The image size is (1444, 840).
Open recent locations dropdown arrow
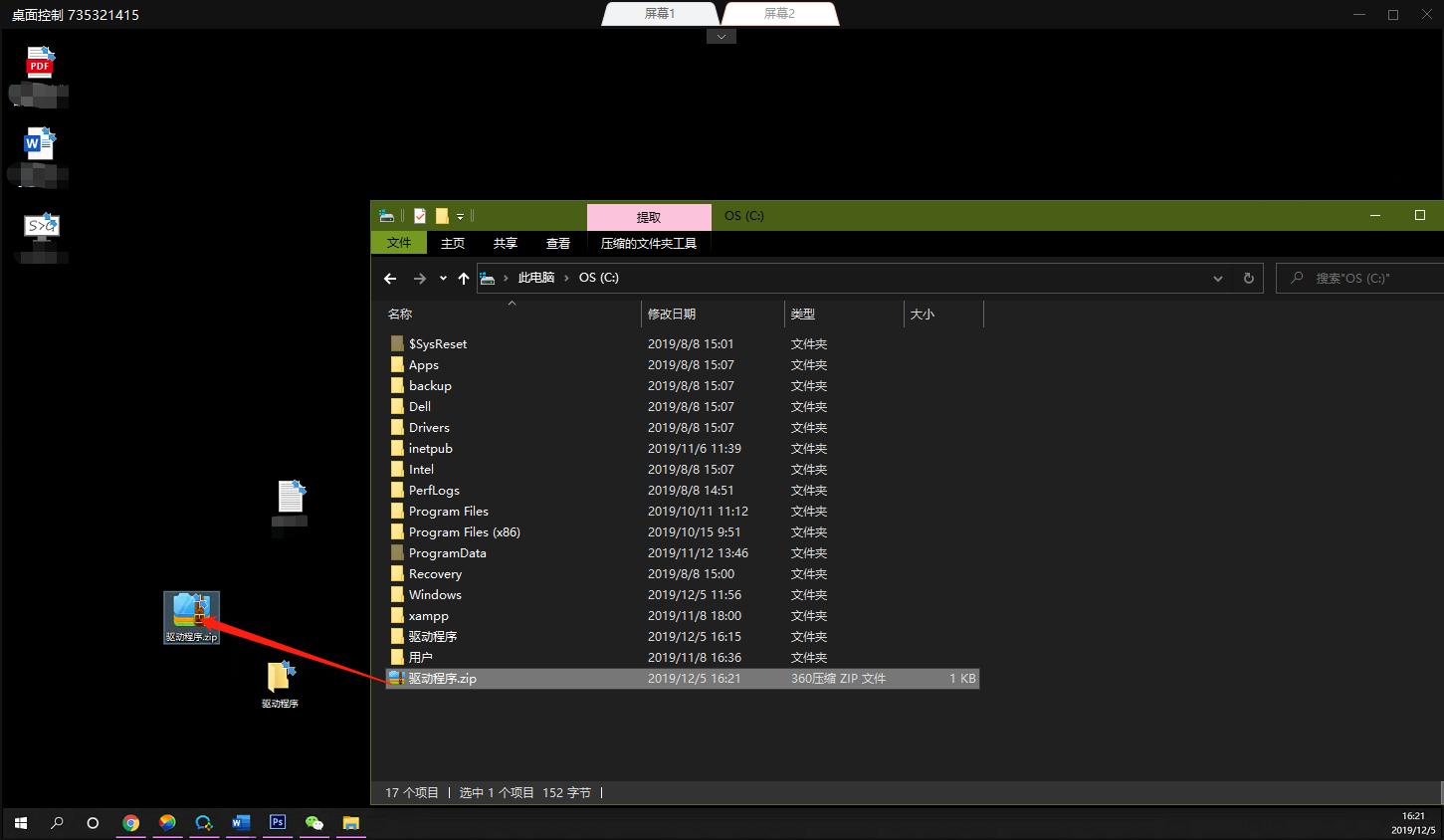pos(443,279)
